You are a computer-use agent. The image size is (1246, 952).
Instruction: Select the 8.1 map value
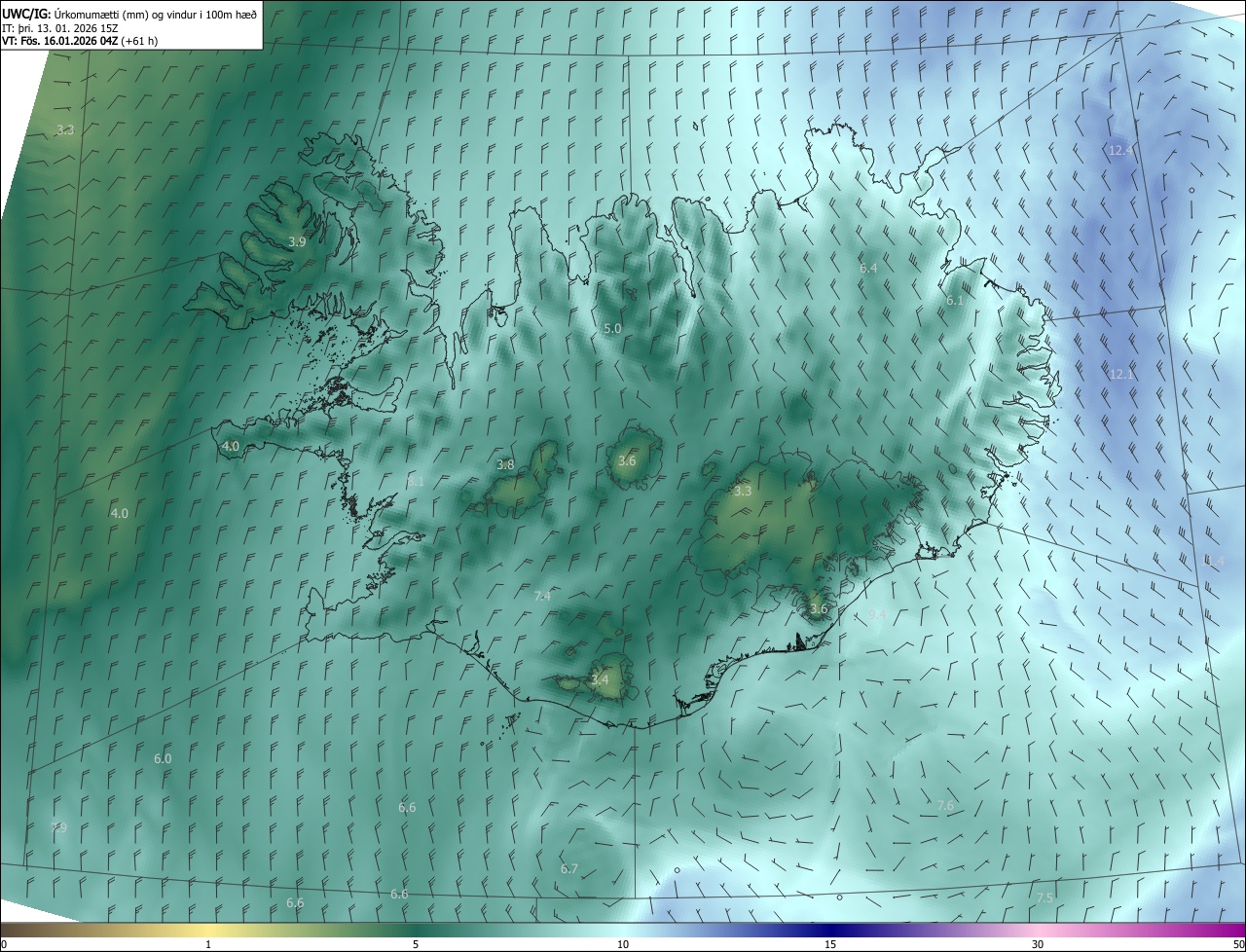pyautogui.click(x=416, y=482)
